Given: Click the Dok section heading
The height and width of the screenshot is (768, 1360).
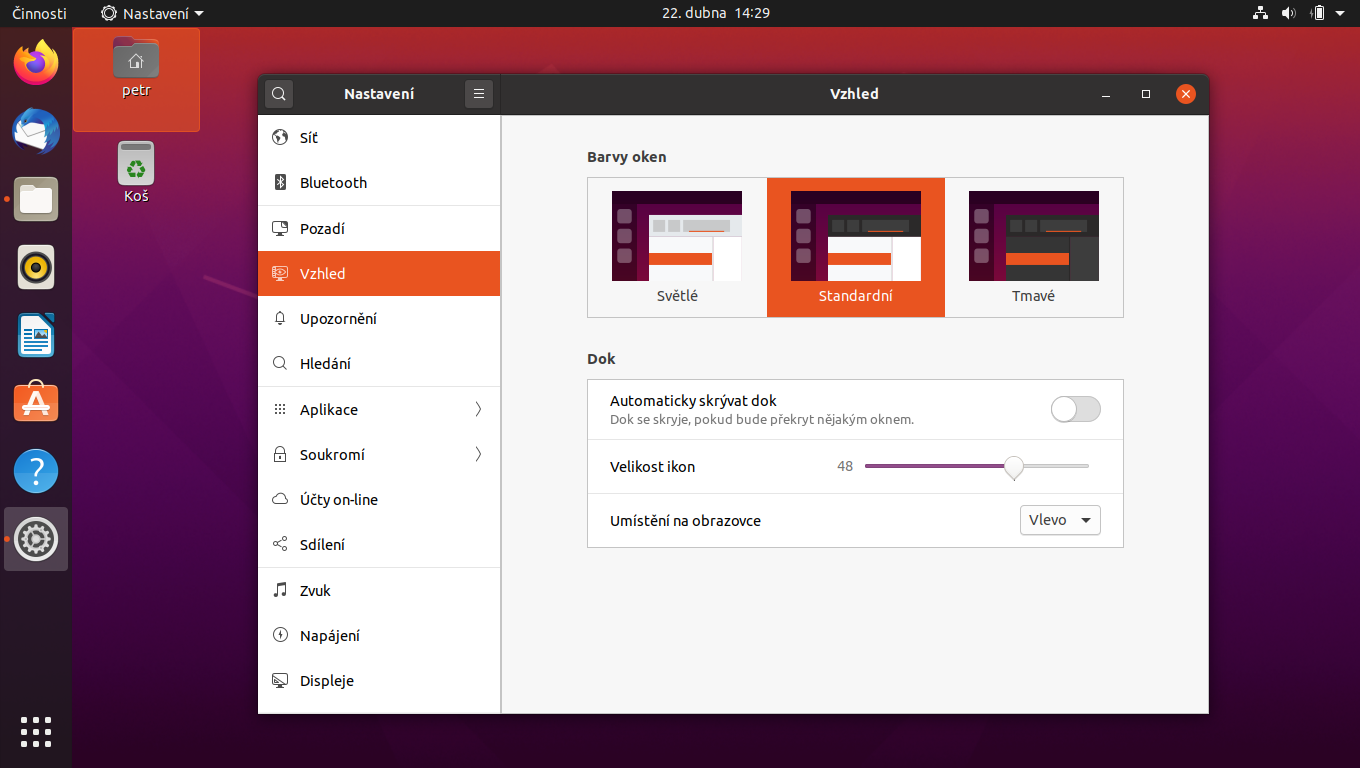Looking at the screenshot, I should pos(601,358).
